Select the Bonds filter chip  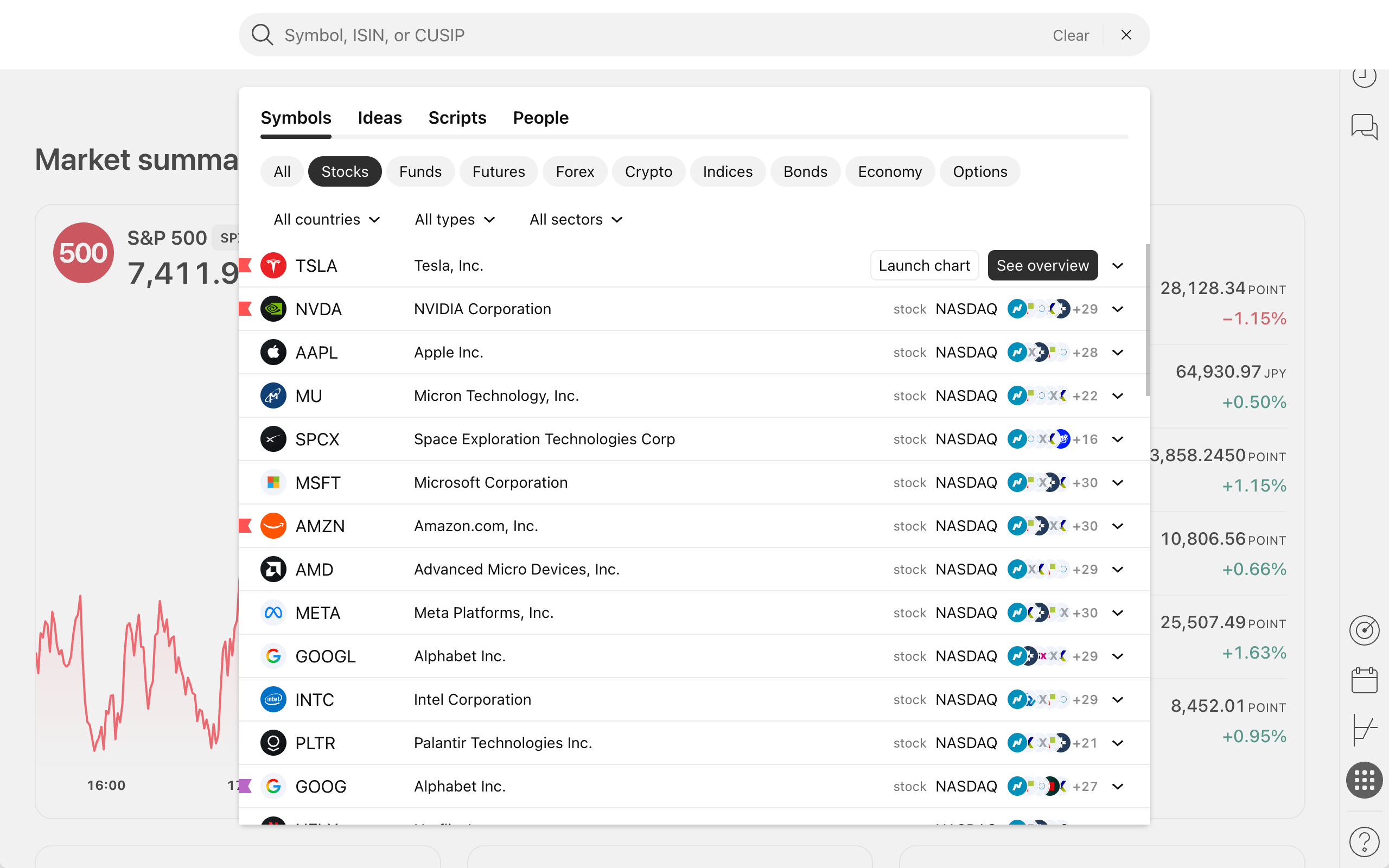805,171
